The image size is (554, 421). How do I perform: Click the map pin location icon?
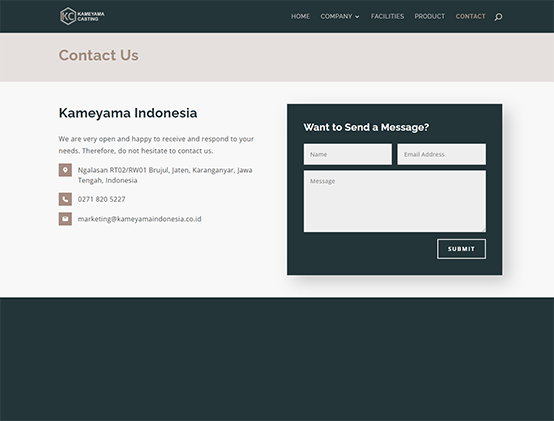65,170
